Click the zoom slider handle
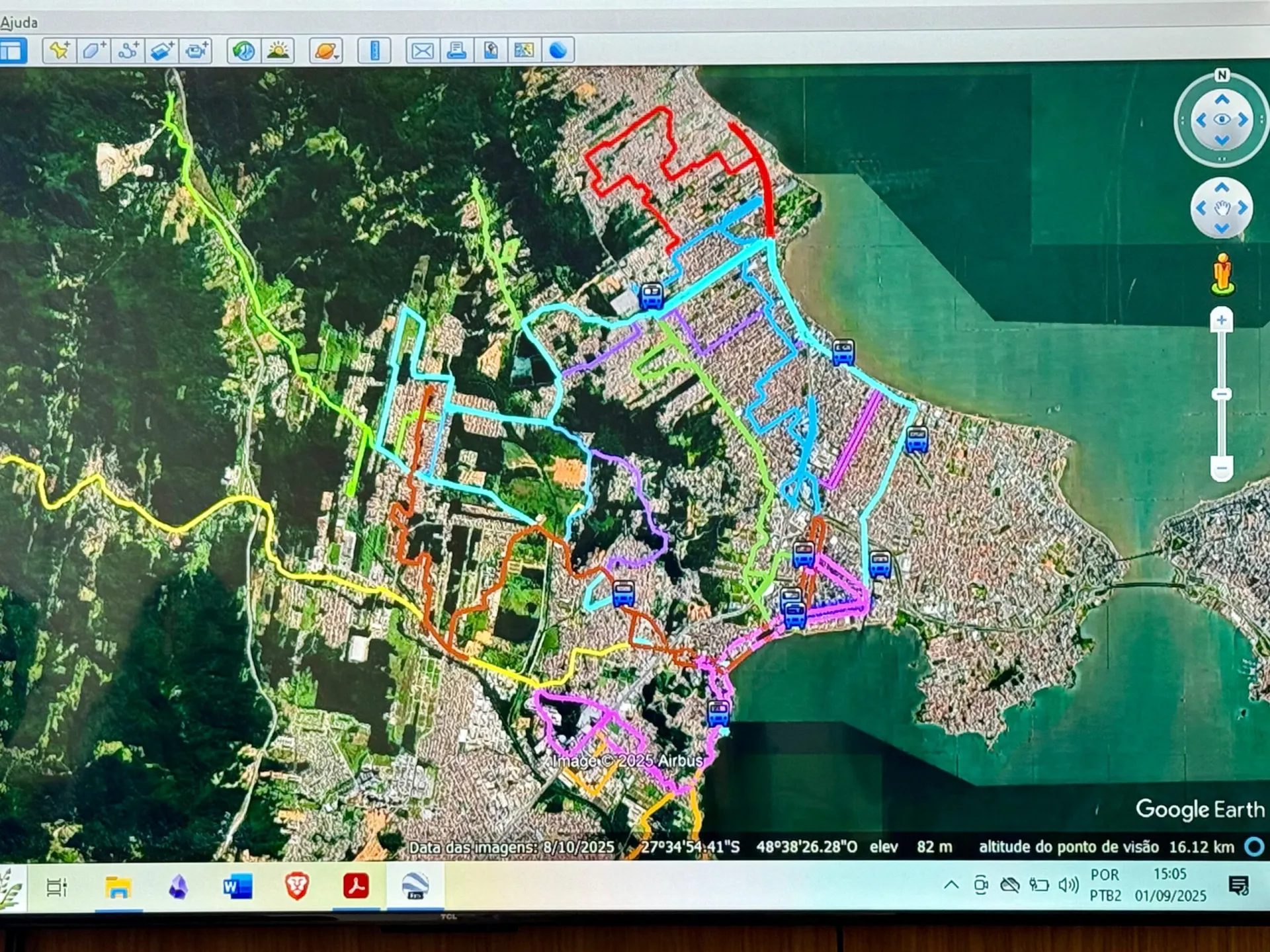1270x952 pixels. [1221, 395]
